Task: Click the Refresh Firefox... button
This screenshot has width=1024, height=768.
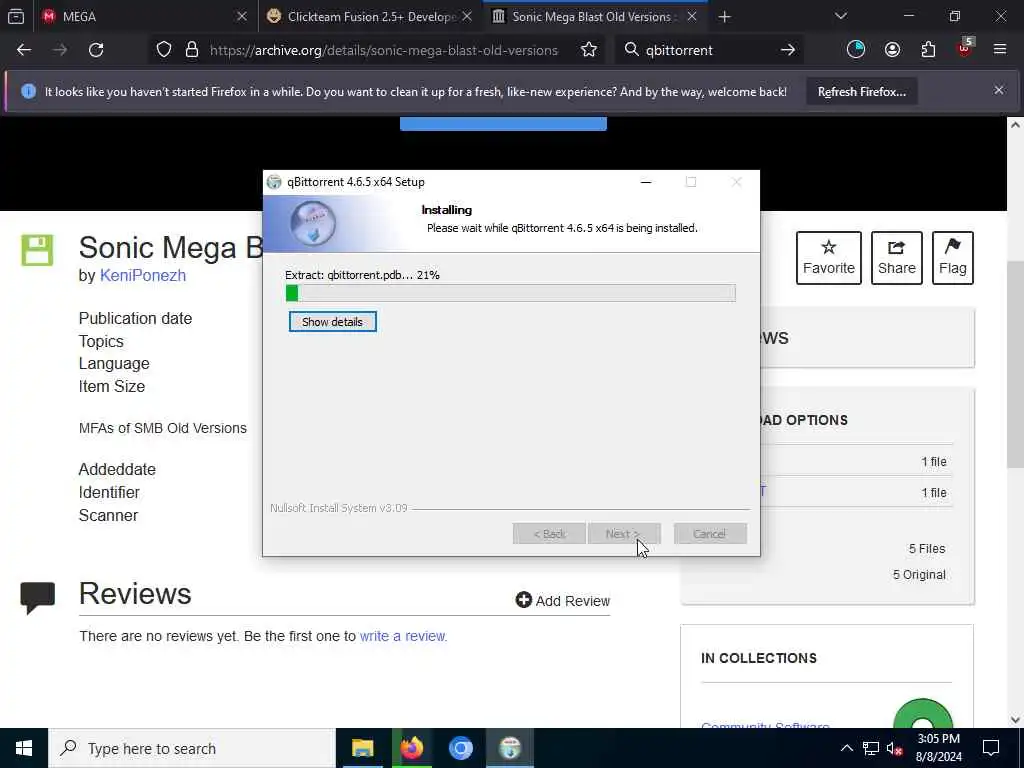Action: [x=861, y=91]
